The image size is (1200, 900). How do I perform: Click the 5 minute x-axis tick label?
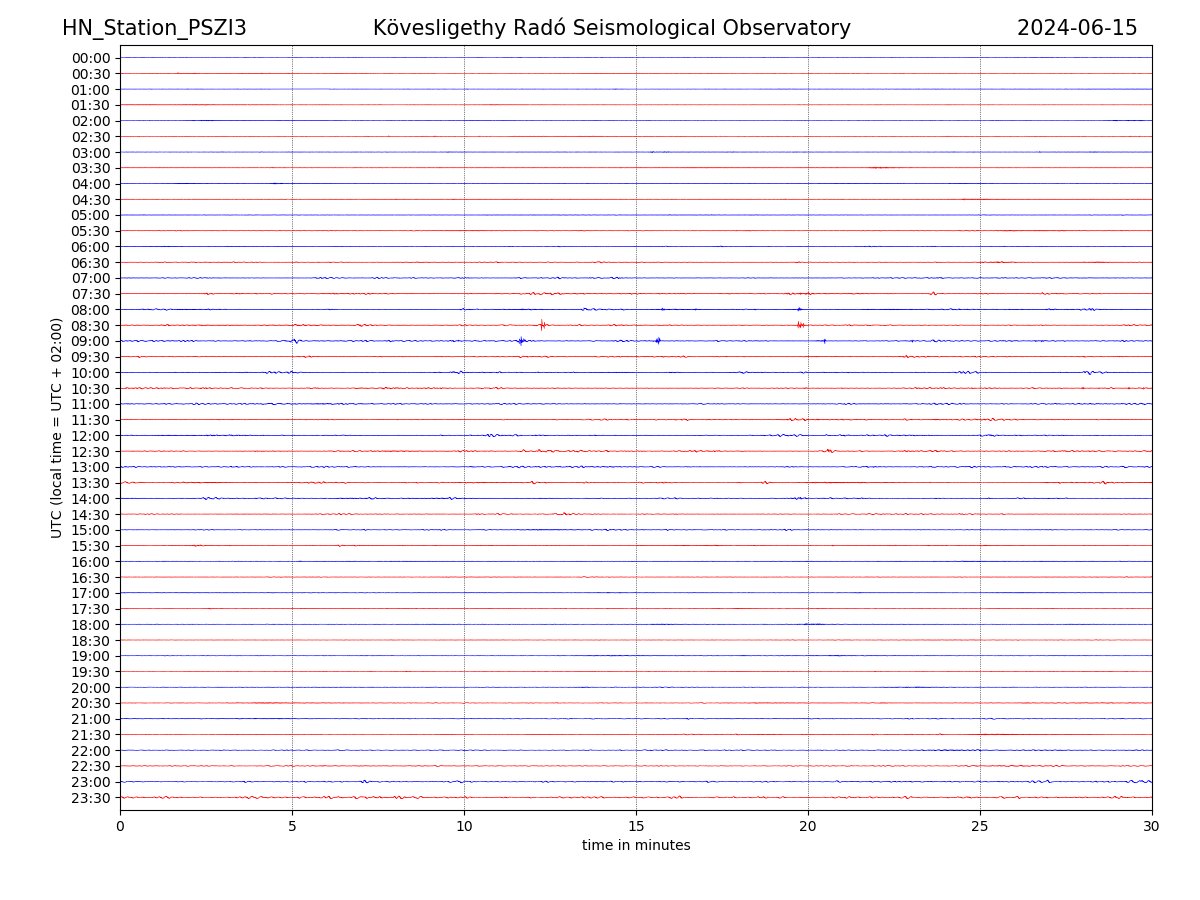point(292,826)
